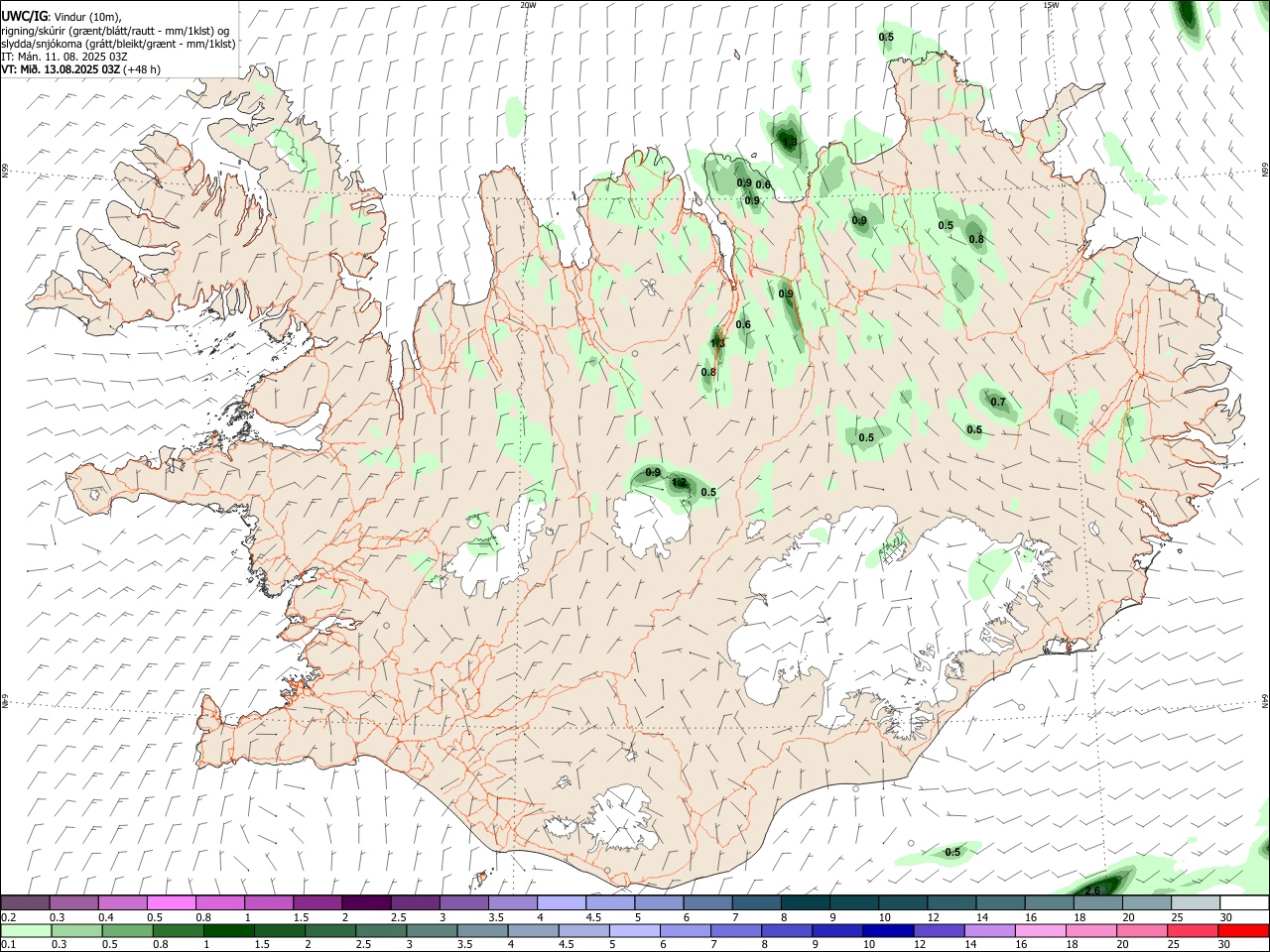Screen dimensions: 1270x952
Task: Click the 0.5 value over the sea south of Iceland
Action: coord(952,852)
